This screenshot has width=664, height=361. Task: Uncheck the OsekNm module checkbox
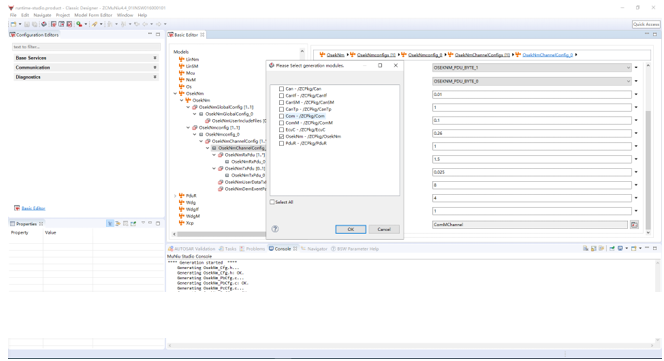pos(281,136)
